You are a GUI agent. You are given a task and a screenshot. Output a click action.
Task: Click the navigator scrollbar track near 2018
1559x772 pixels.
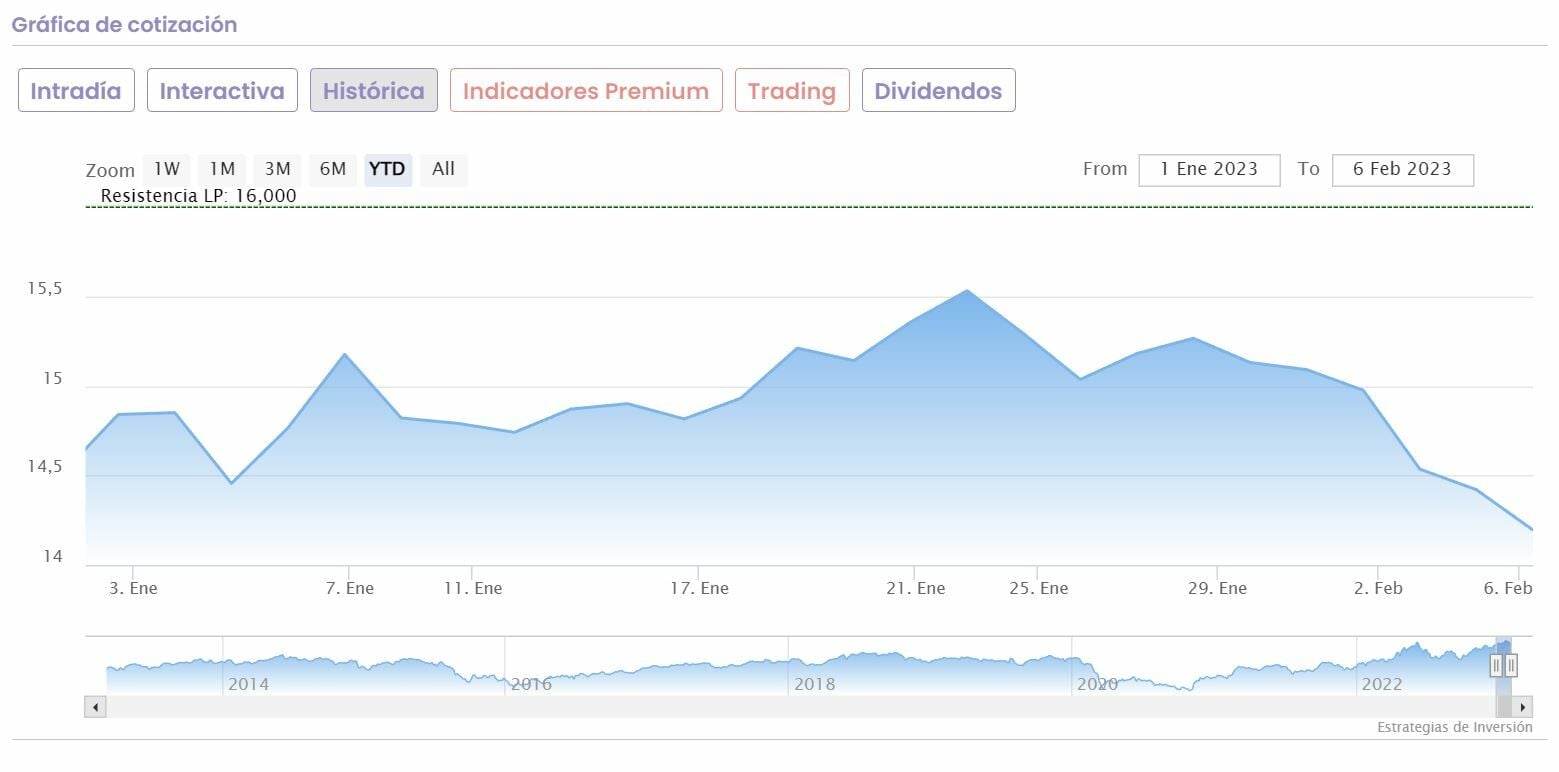point(815,707)
